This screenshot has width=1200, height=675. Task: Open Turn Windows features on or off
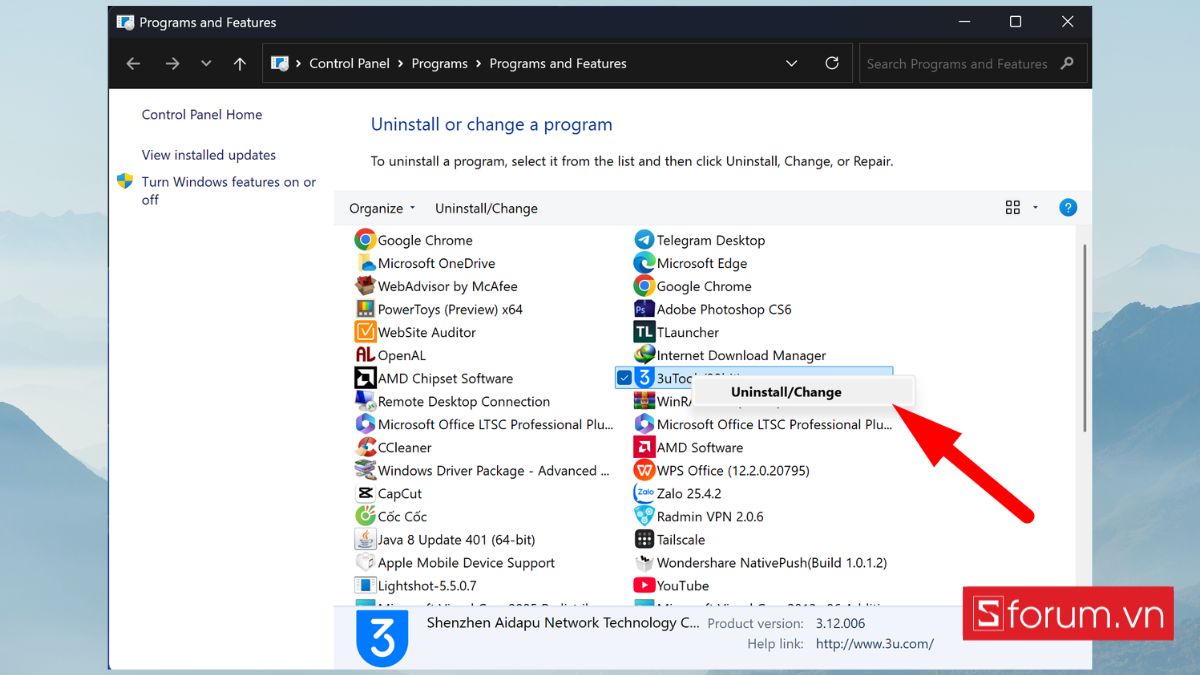click(x=229, y=191)
